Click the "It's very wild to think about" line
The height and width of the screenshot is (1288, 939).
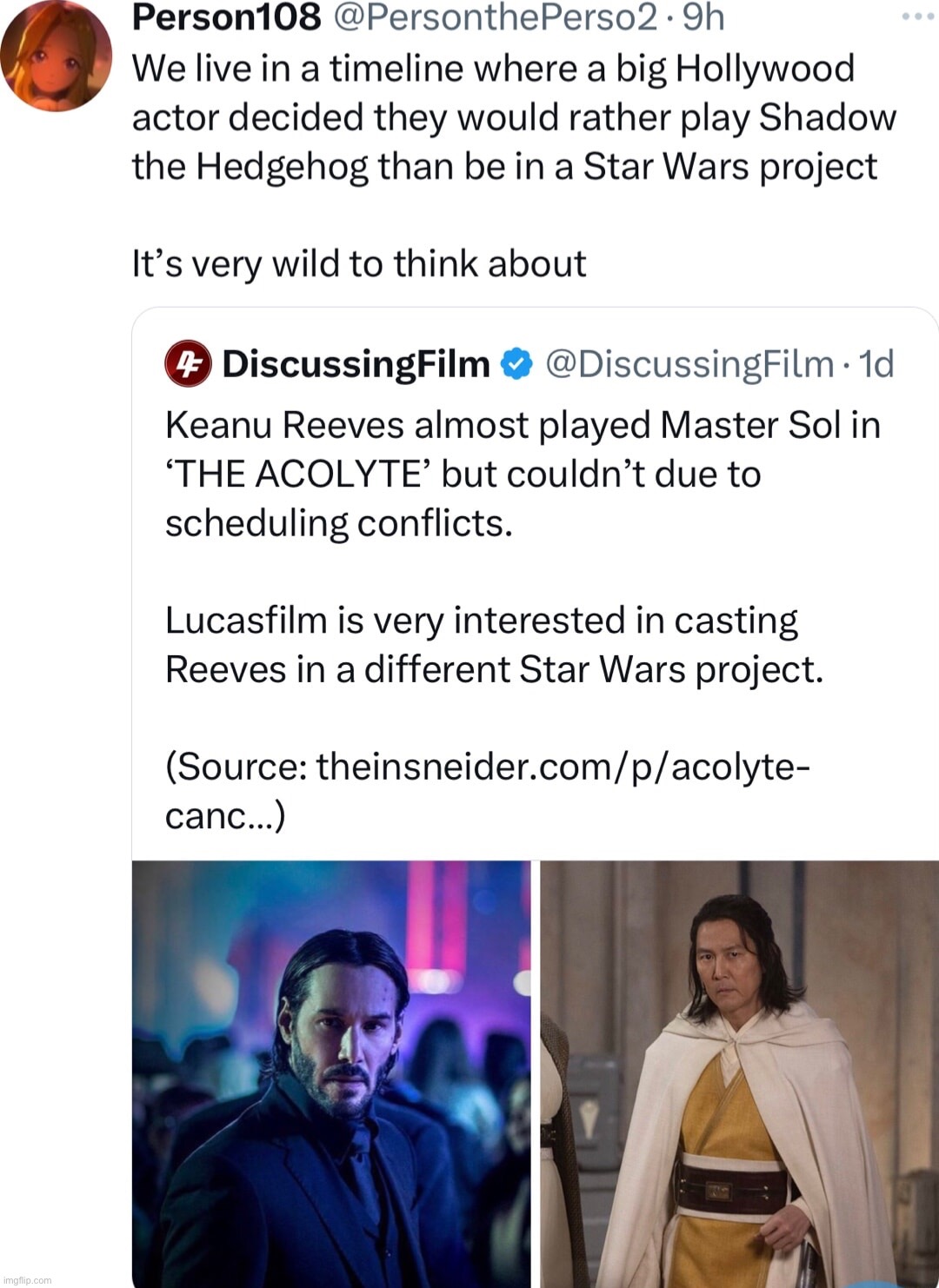pyautogui.click(x=358, y=263)
